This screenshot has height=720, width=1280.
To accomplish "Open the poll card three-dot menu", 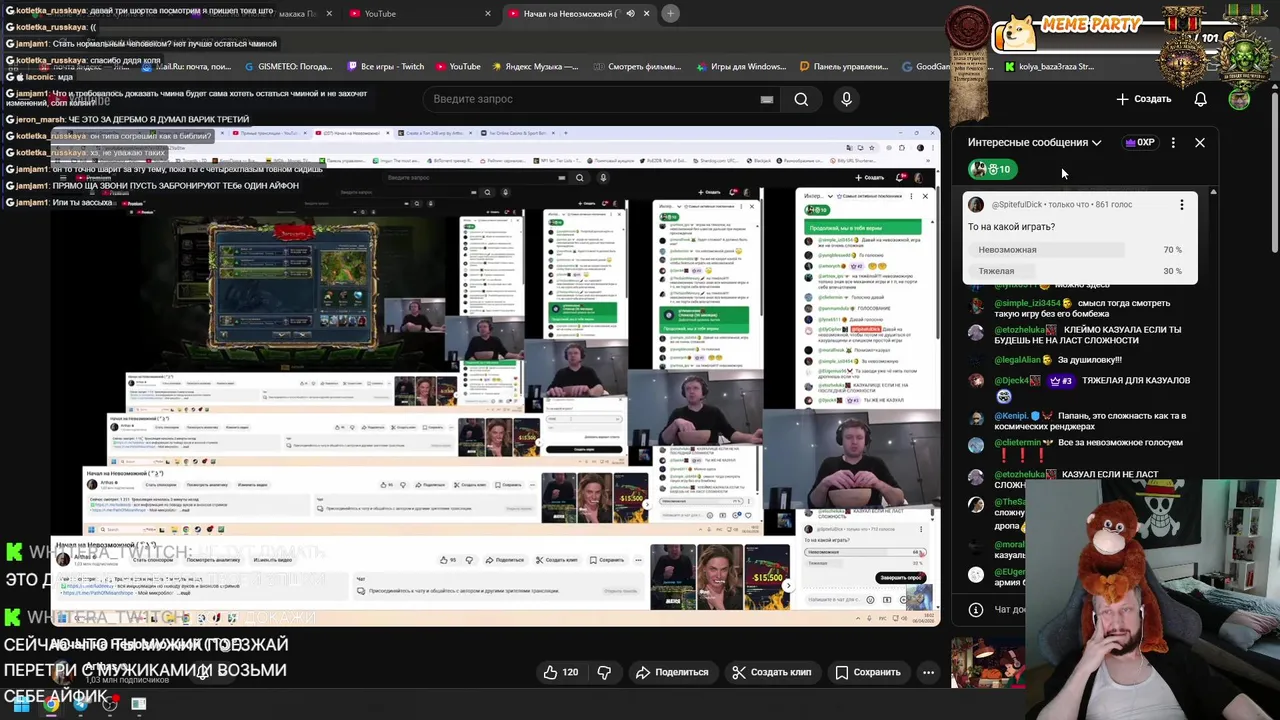I will point(1181,205).
